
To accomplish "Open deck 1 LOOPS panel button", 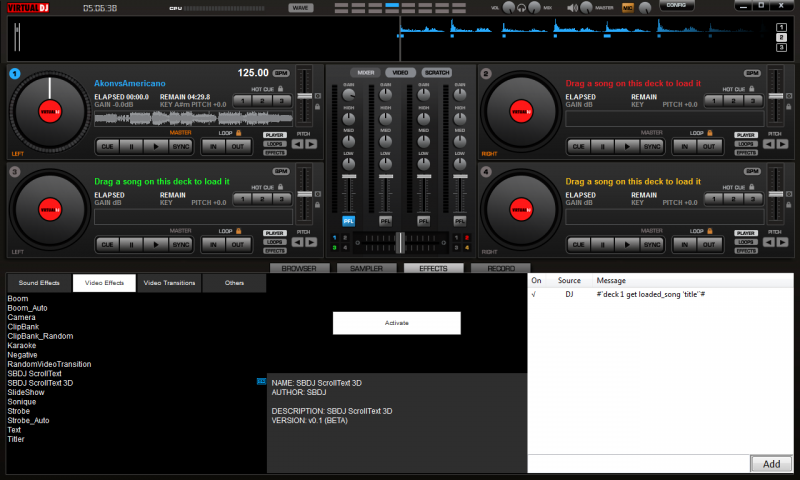I will pos(274,144).
